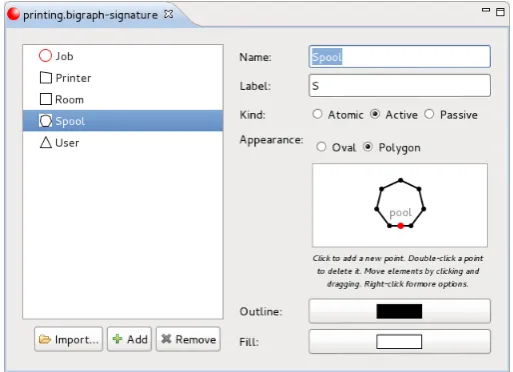Select the Spool control row

123,121
